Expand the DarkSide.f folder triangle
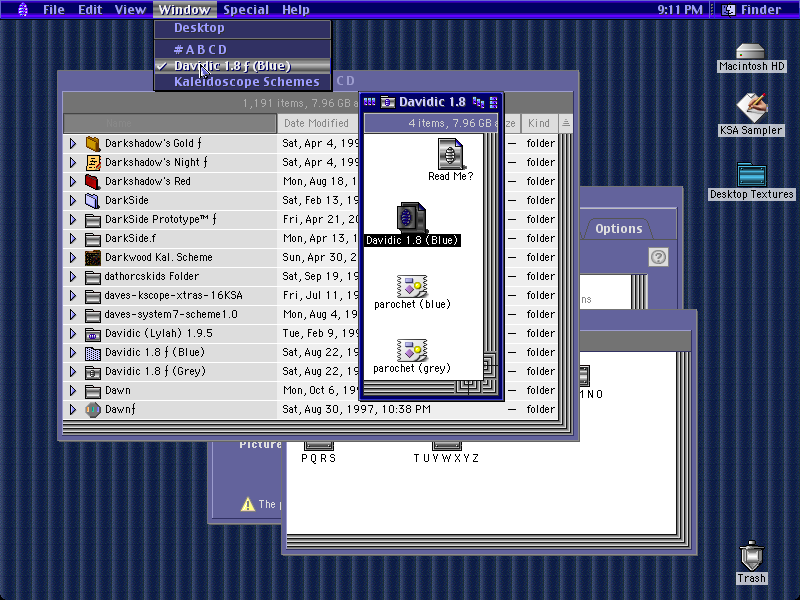 [x=73, y=238]
